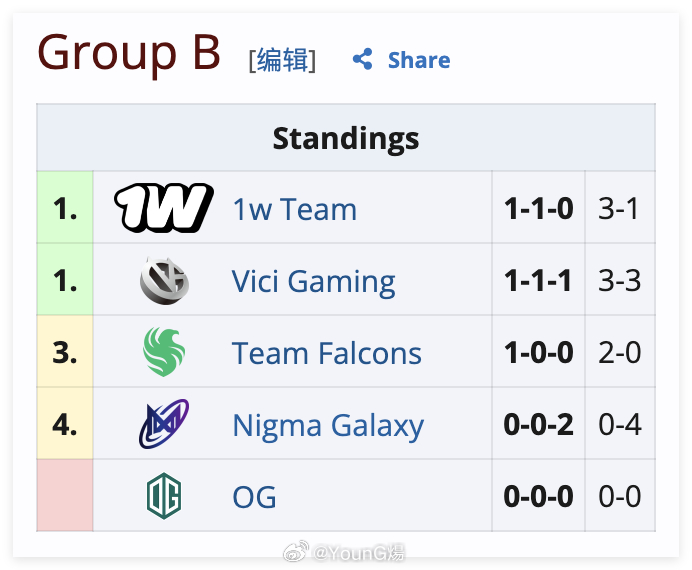Viewport: 692px width, 570px height.
Task: Click Team Falcons' yellow rank 3 cell
Action: [x=65, y=352]
